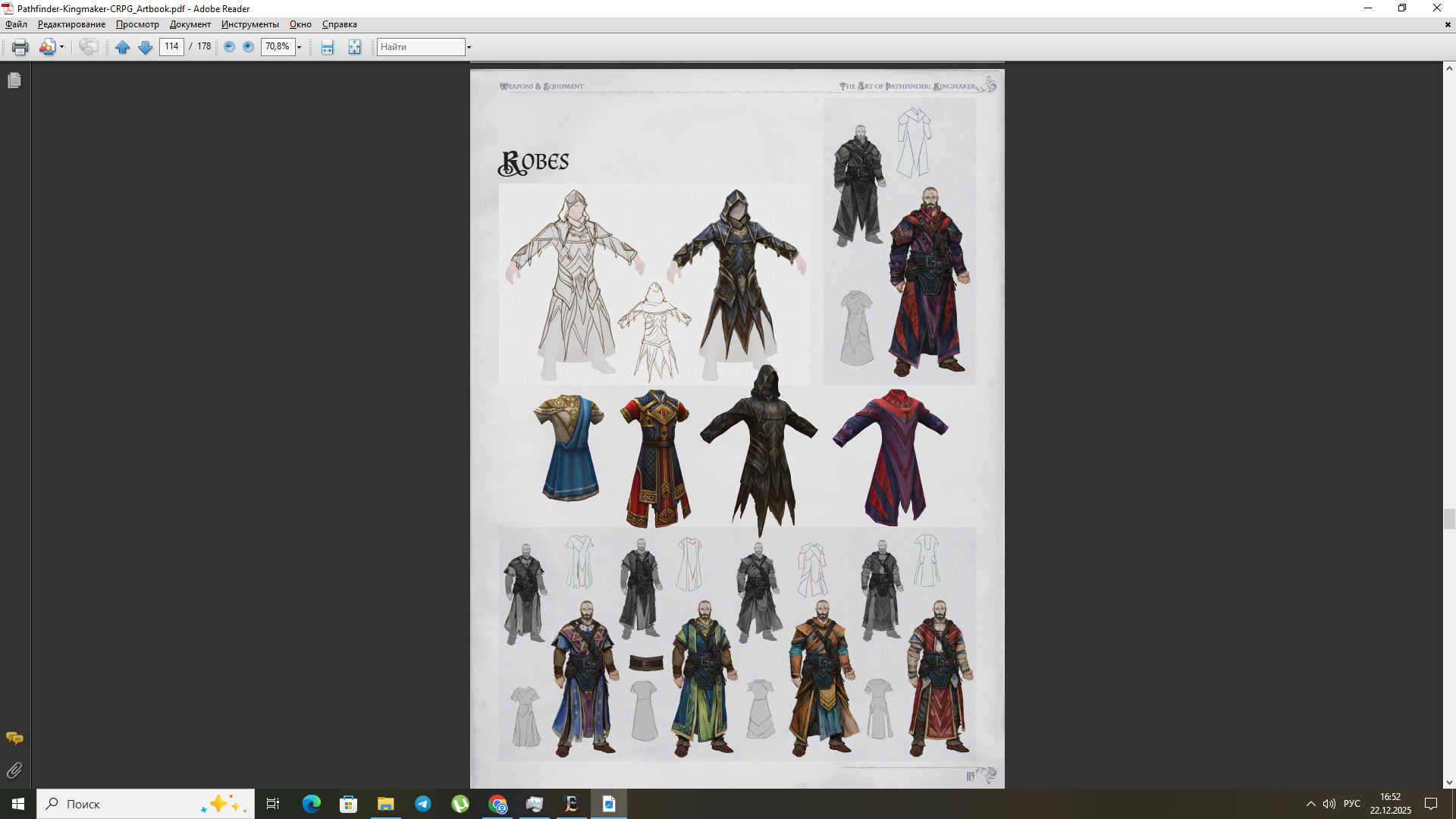Expand the zoom percentage dropdown arrow
The height and width of the screenshot is (819, 1456).
coord(300,47)
